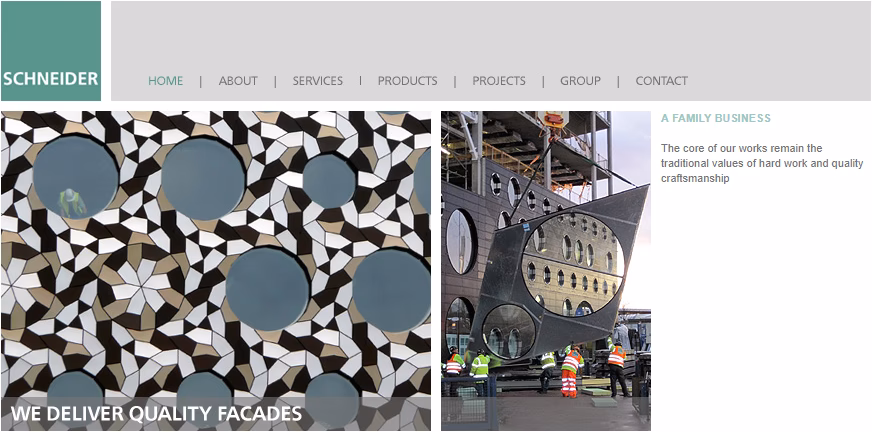The image size is (872, 432).
Task: Click the Schneider logo in the header
Action: point(51,51)
